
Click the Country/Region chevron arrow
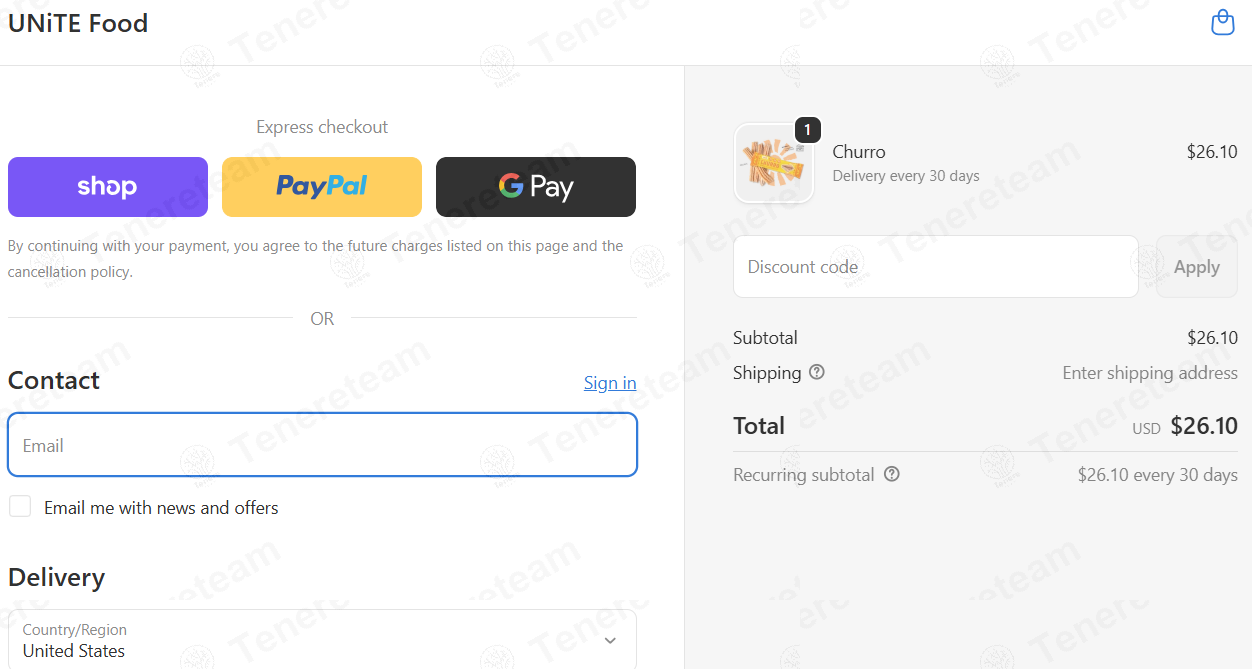[x=610, y=640]
